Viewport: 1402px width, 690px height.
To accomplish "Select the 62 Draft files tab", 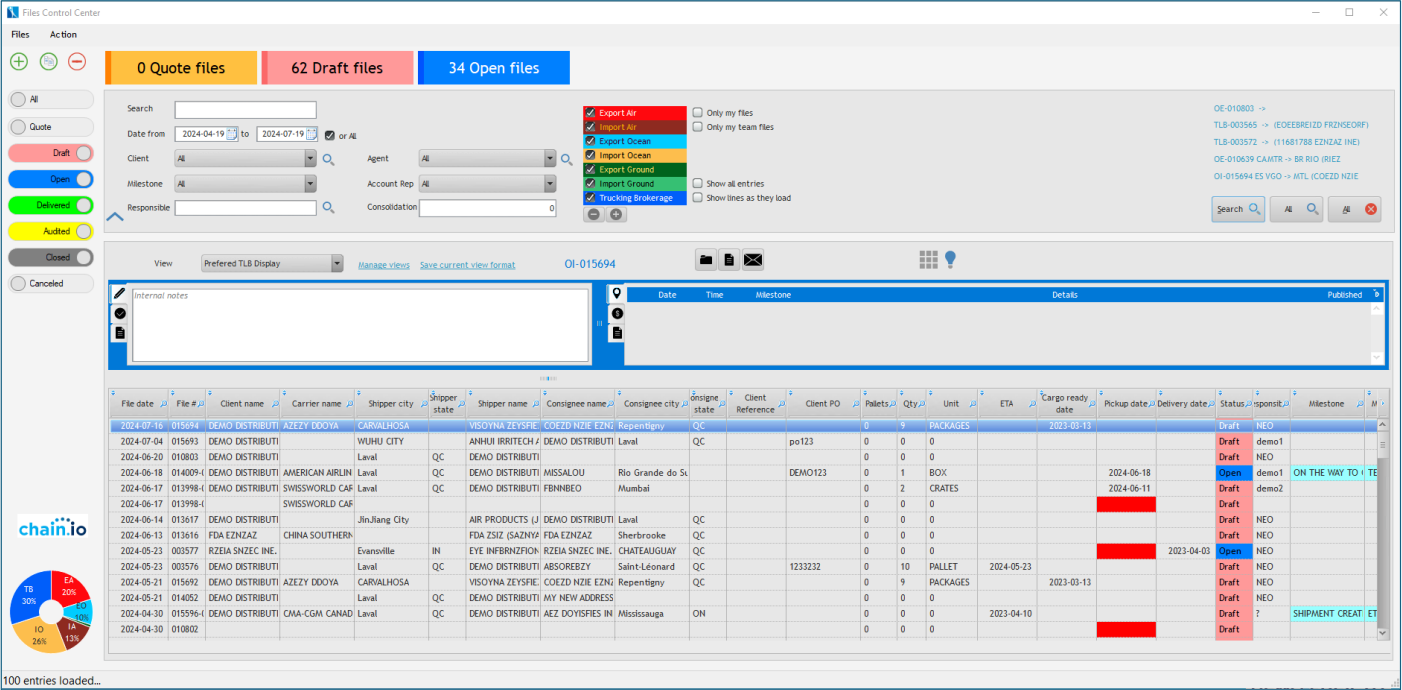I will pos(337,68).
